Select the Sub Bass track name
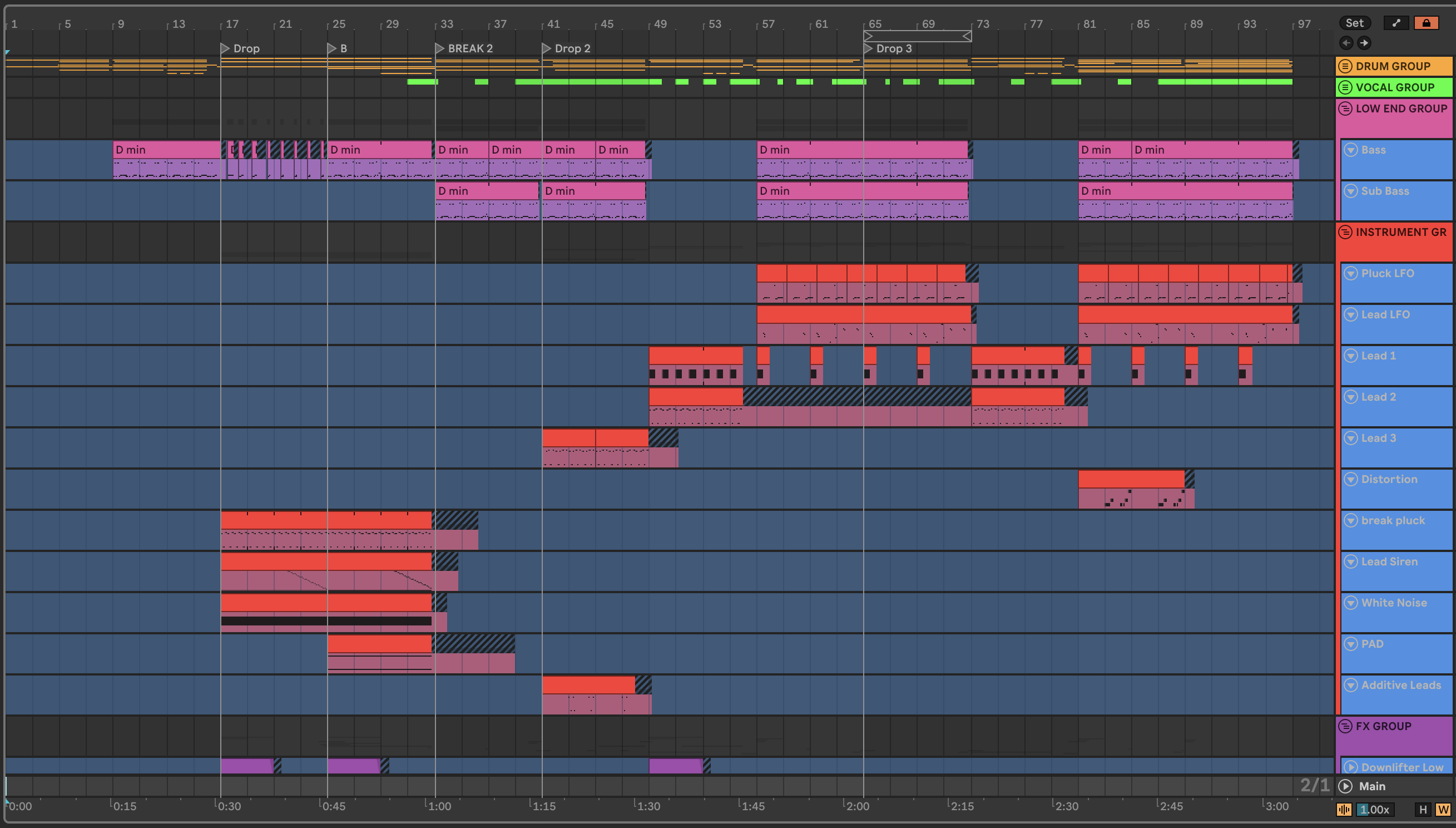This screenshot has width=1456, height=828. 1385,190
